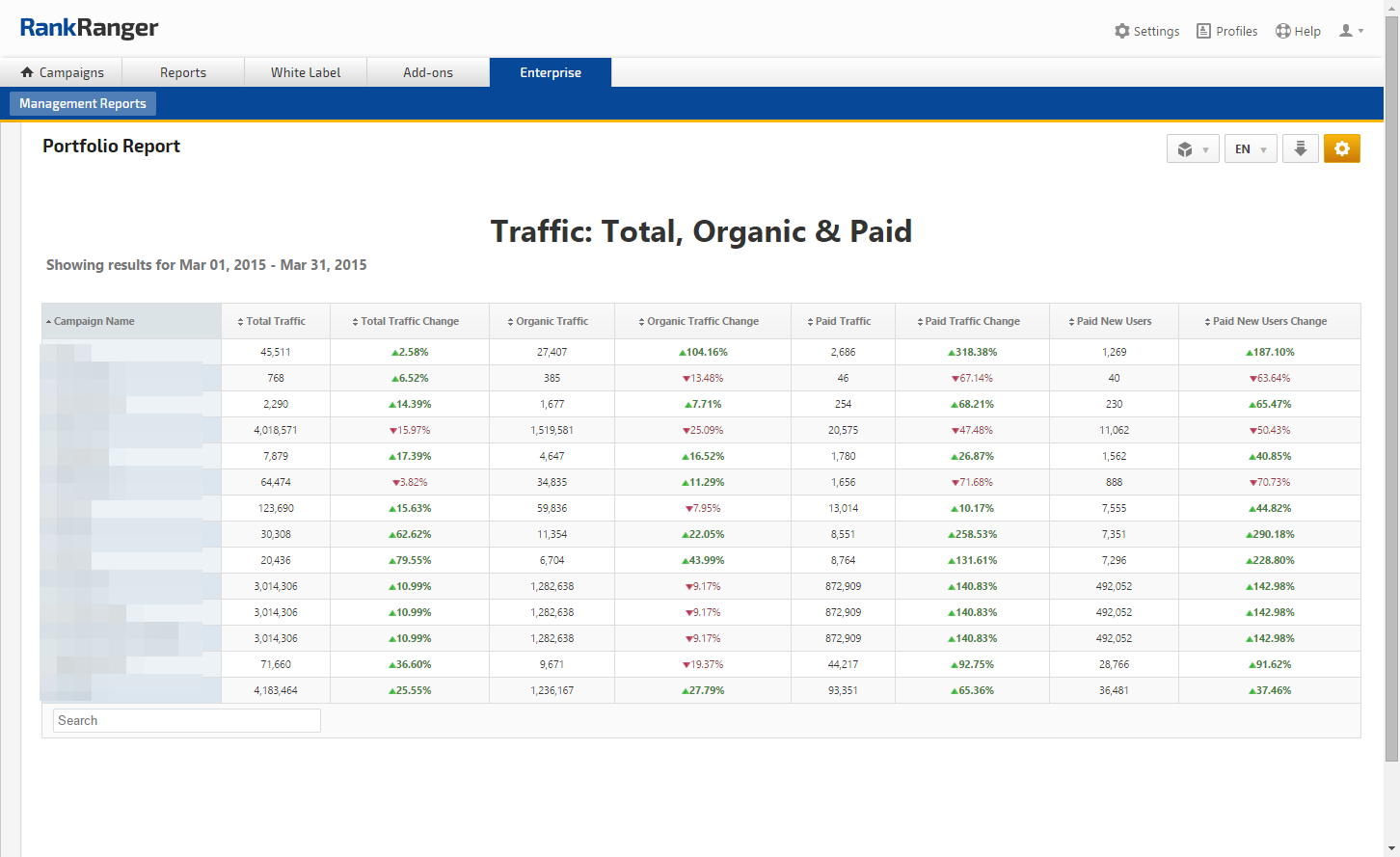Open the White Label tab

(x=306, y=72)
